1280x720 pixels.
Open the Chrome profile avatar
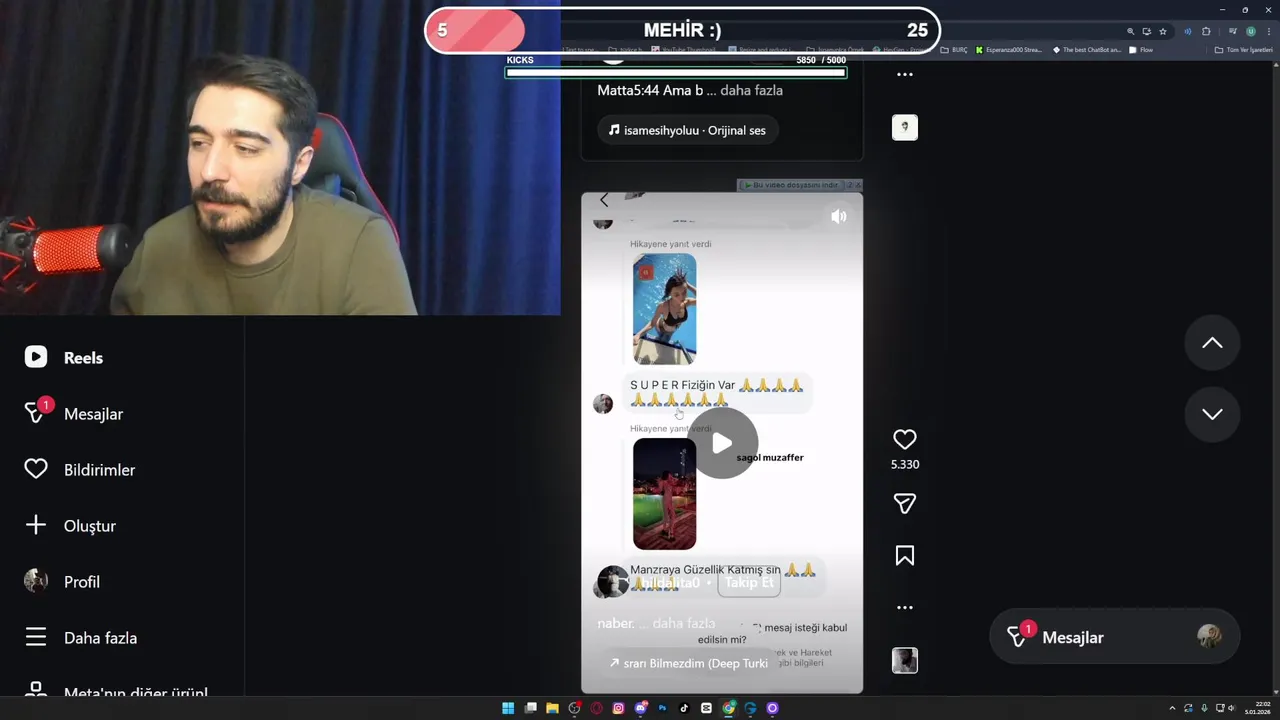(1250, 31)
